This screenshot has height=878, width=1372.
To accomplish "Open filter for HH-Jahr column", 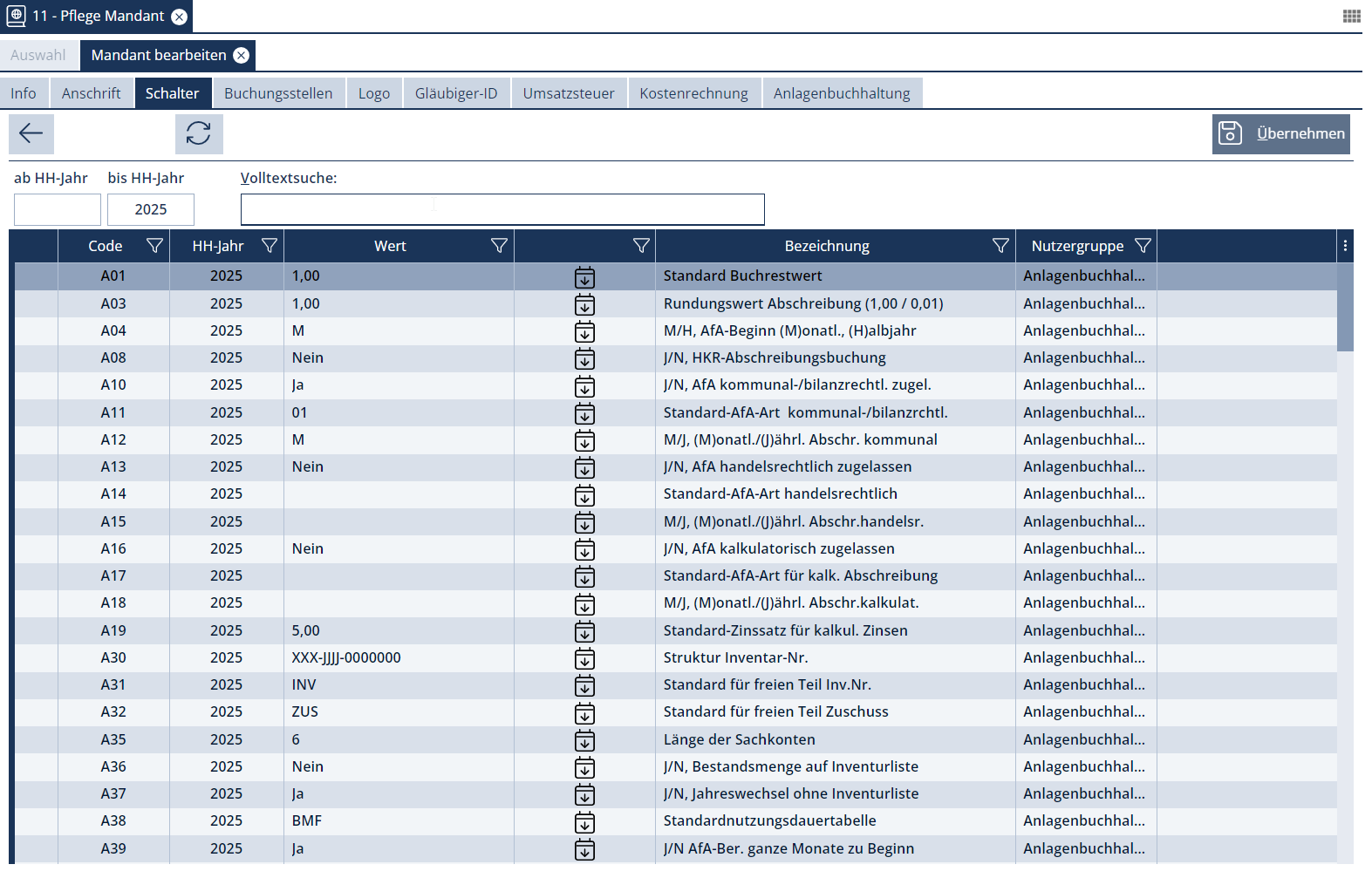I will (x=270, y=246).
